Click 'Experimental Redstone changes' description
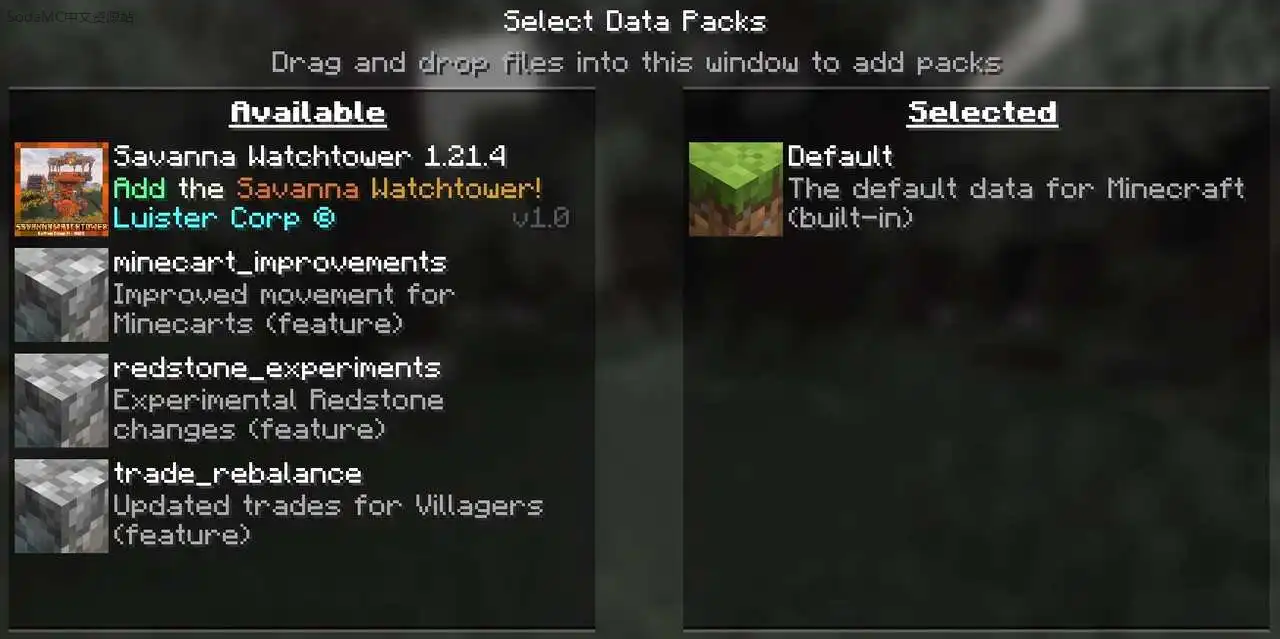The width and height of the screenshot is (1280, 639). [x=278, y=415]
